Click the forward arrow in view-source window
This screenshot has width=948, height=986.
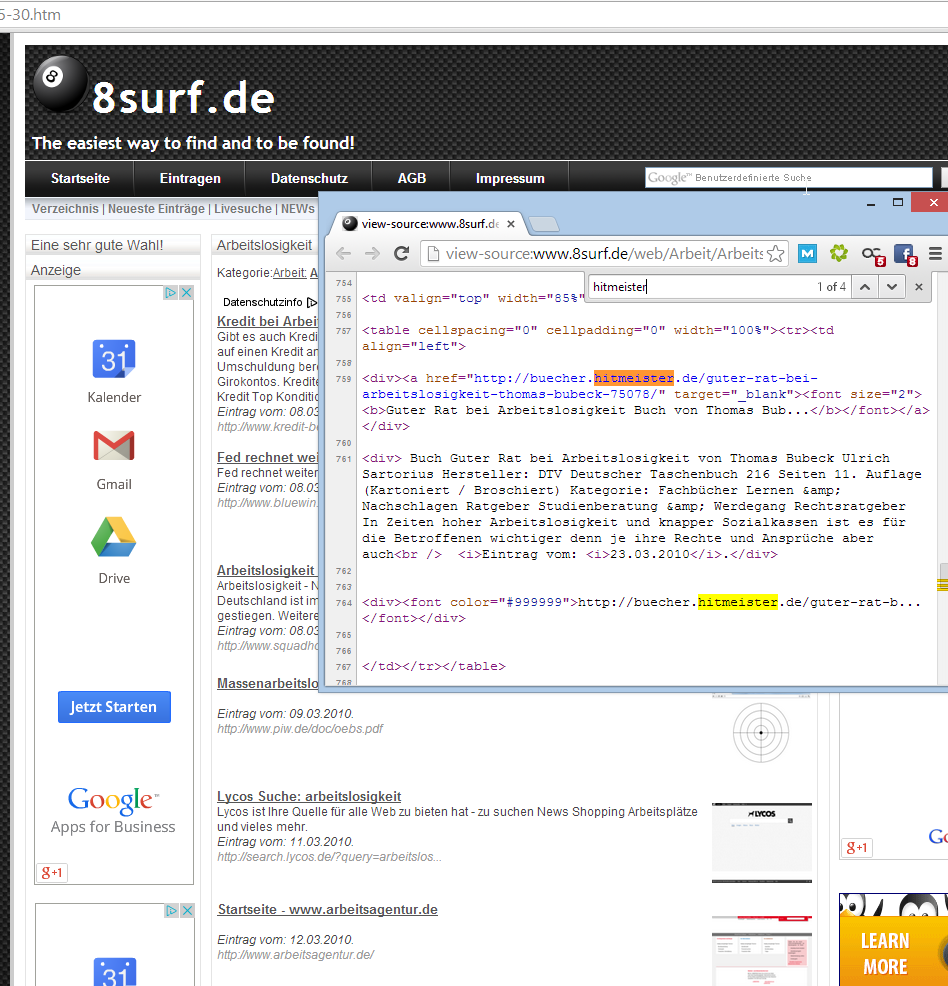[373, 253]
